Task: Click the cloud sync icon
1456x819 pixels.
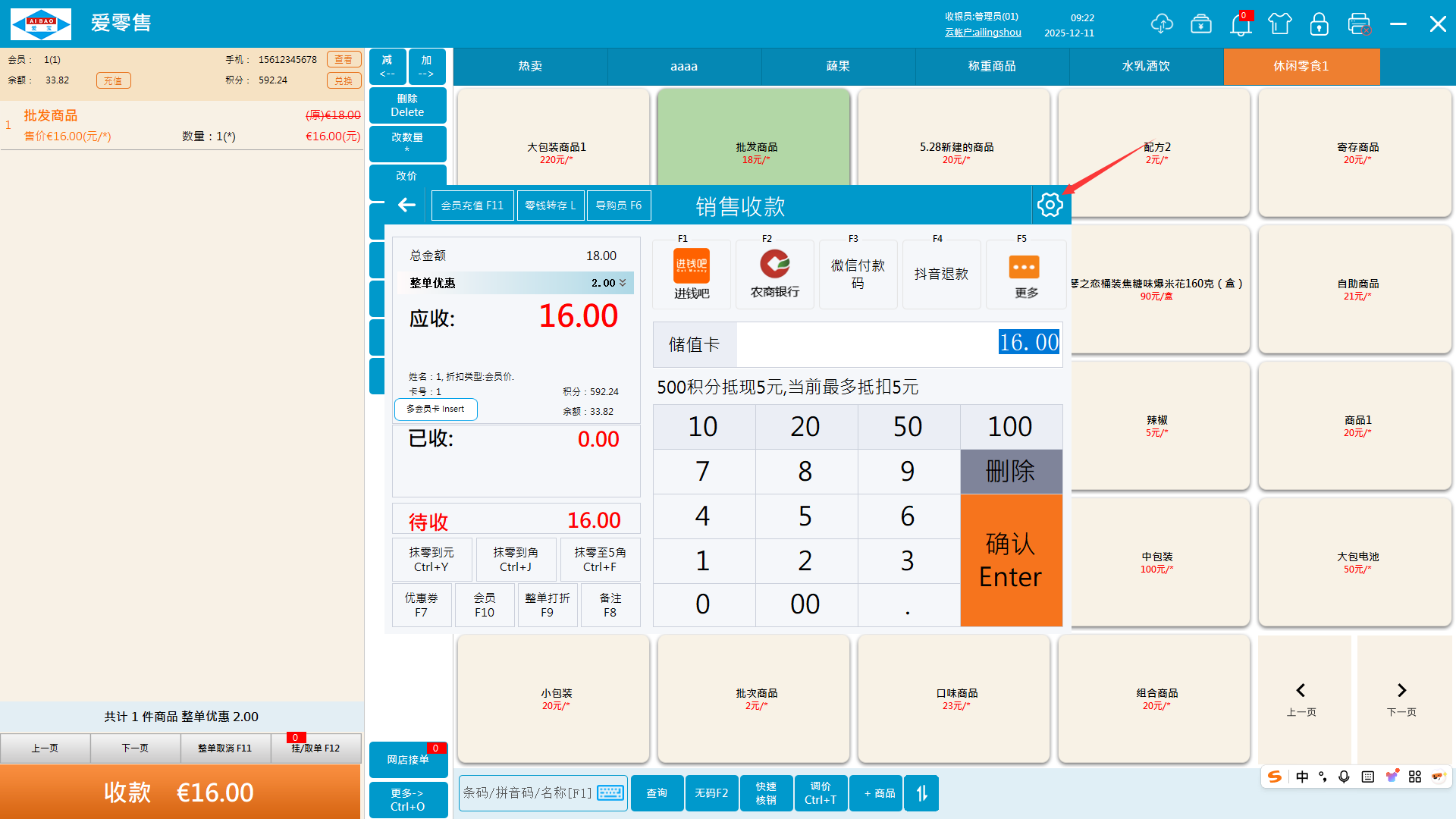Action: click(1162, 24)
